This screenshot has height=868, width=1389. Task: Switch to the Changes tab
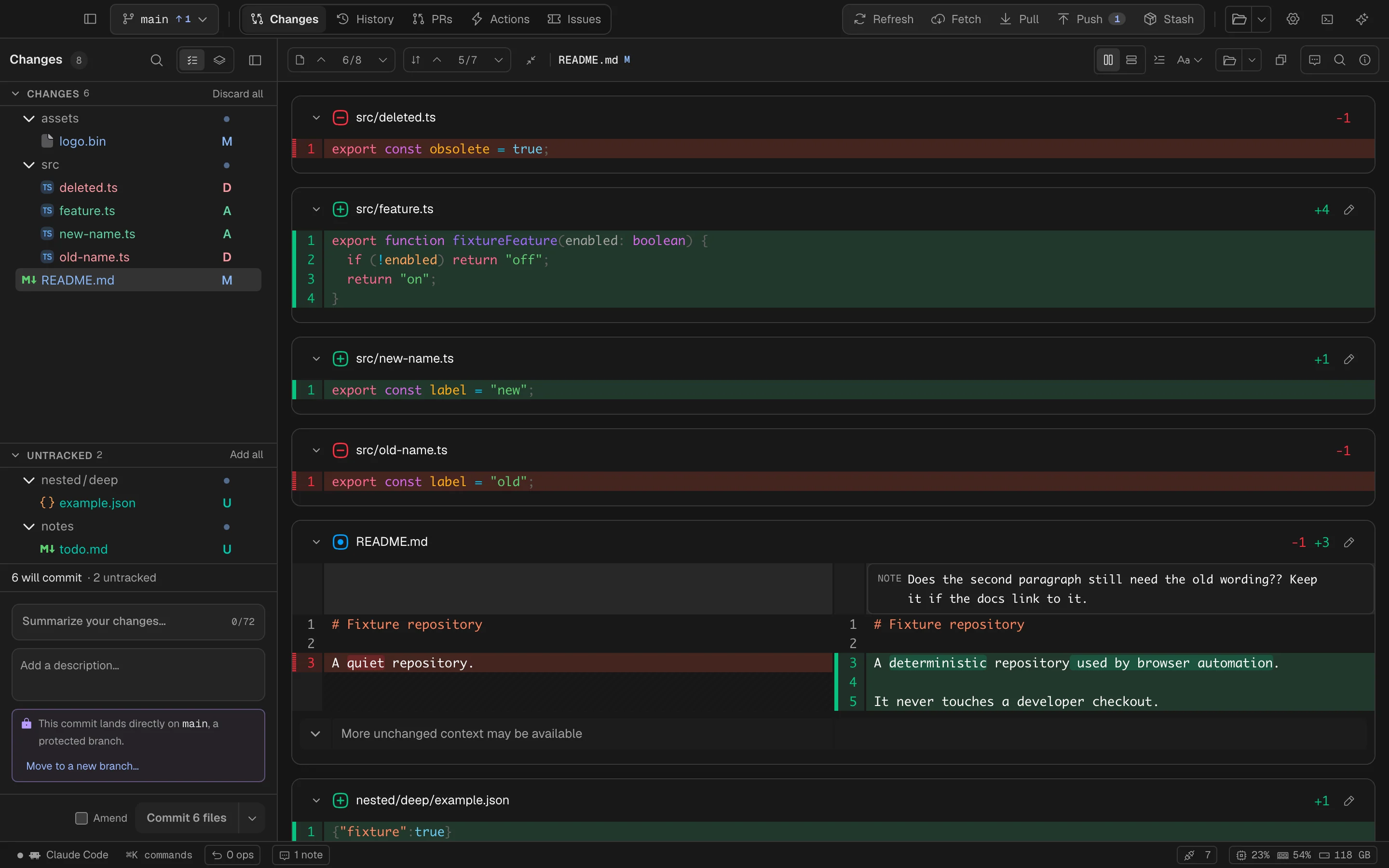[285, 19]
